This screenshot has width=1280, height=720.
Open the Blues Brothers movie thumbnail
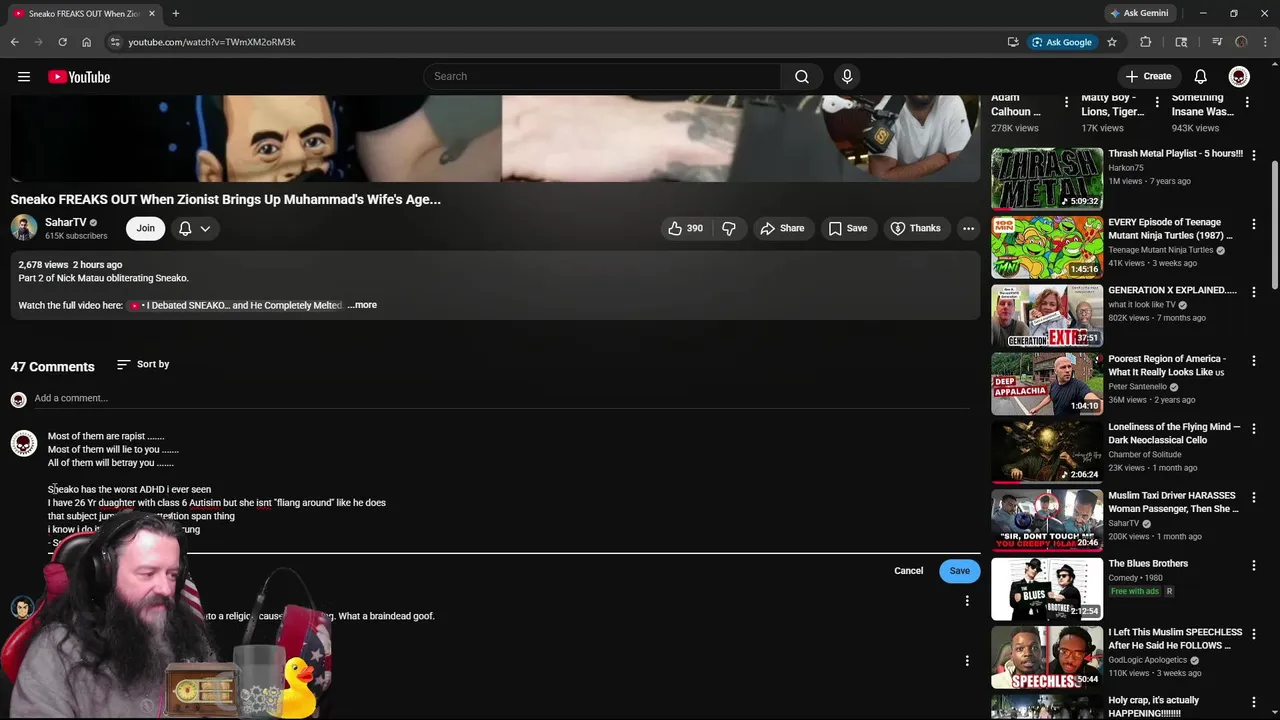(1047, 589)
